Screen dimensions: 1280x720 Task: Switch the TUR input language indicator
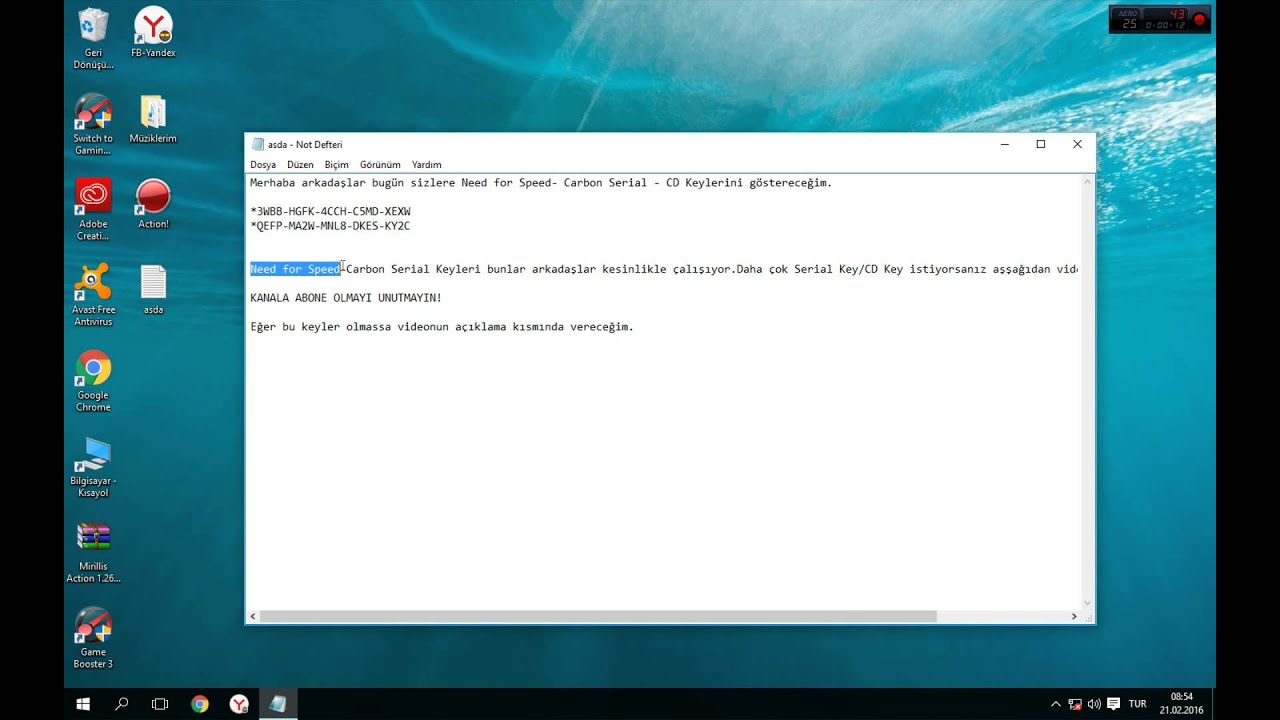tap(1138, 704)
